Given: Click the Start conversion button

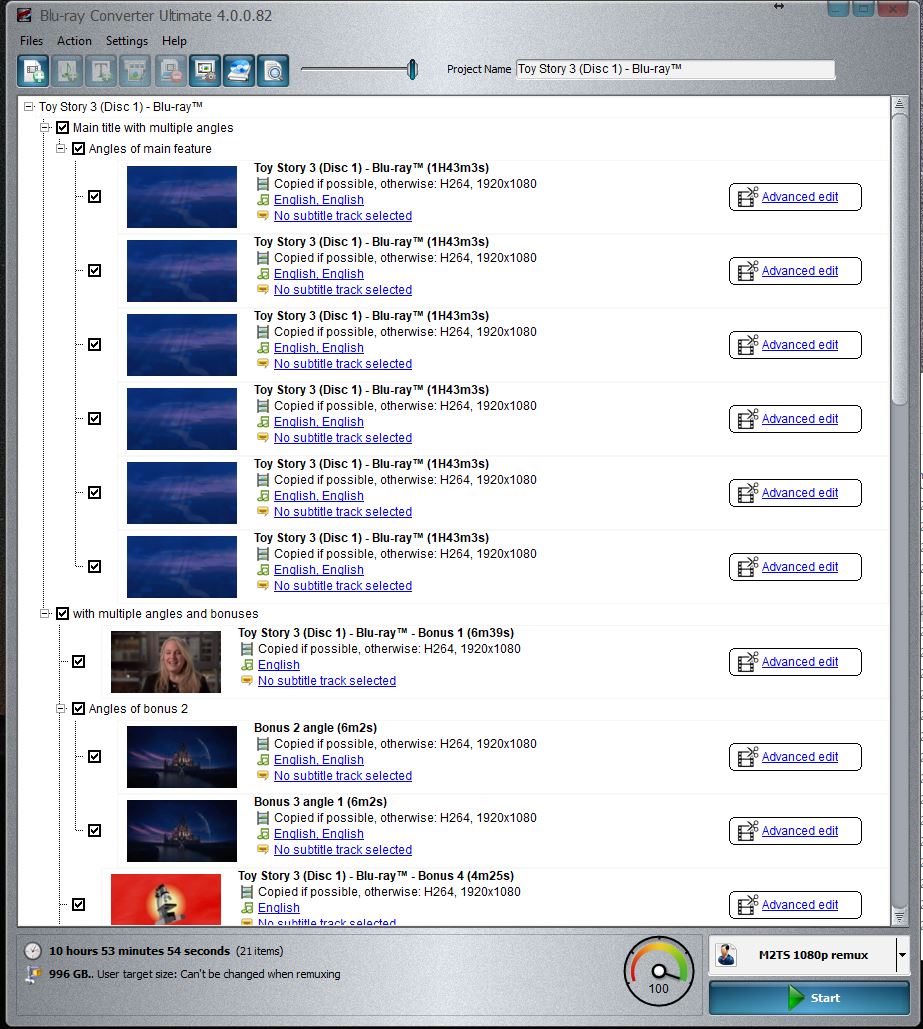Looking at the screenshot, I should coord(809,998).
